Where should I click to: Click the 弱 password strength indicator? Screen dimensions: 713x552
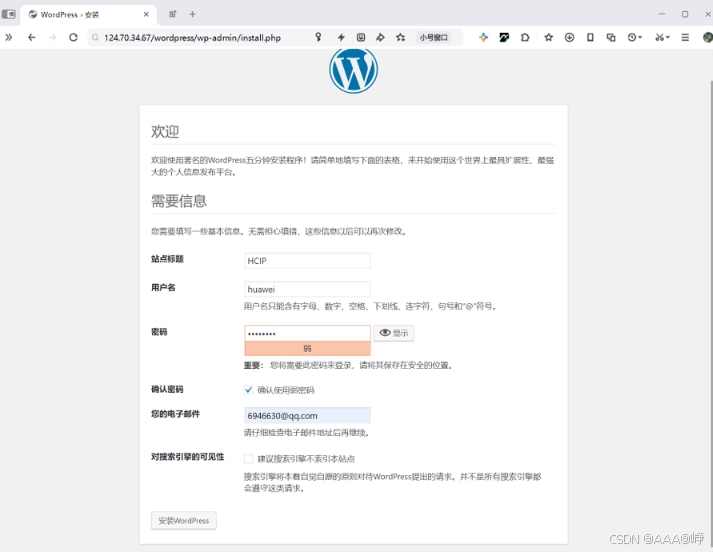click(307, 348)
